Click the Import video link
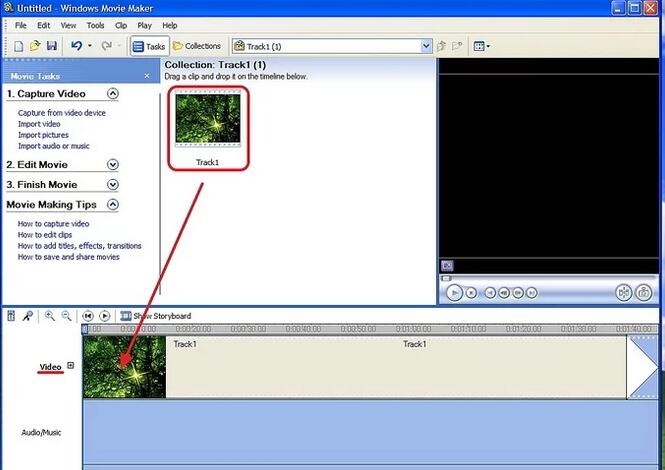 [x=39, y=124]
